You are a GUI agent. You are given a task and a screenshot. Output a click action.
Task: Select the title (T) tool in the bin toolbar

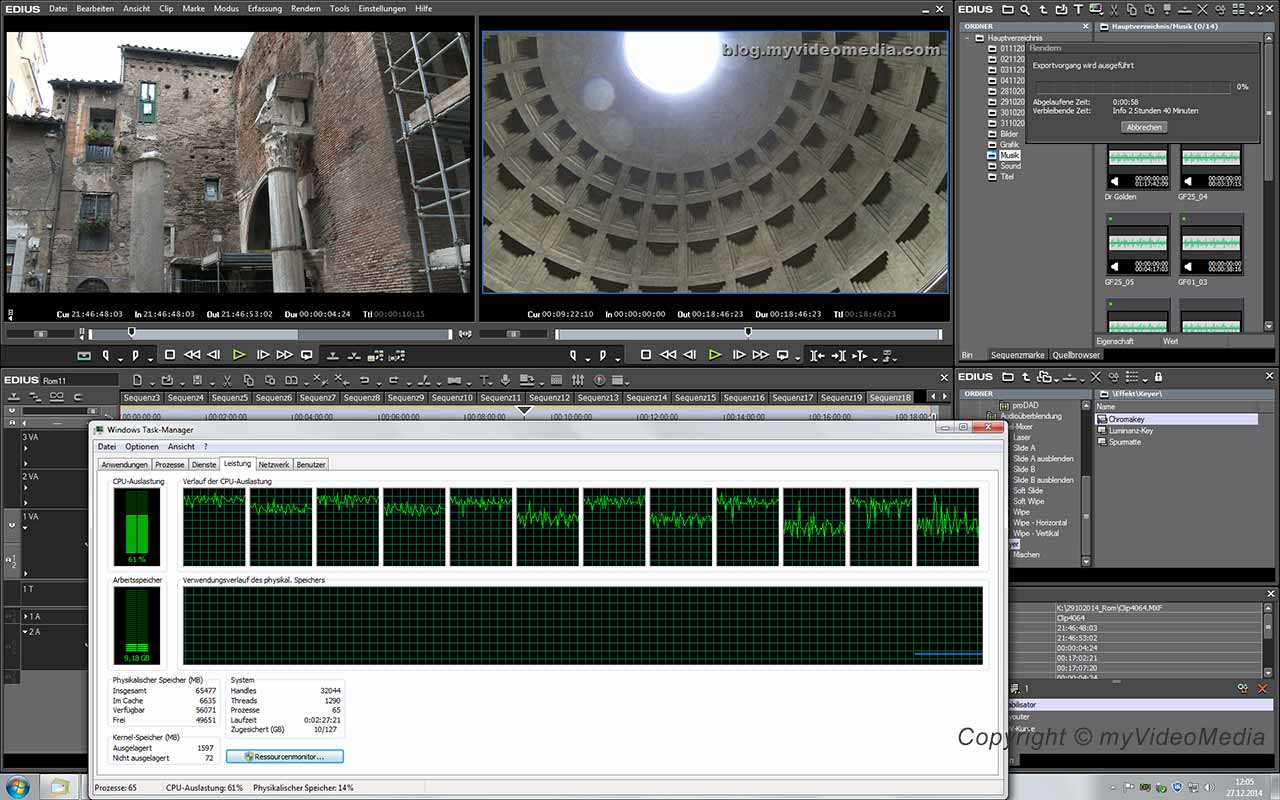click(1079, 9)
